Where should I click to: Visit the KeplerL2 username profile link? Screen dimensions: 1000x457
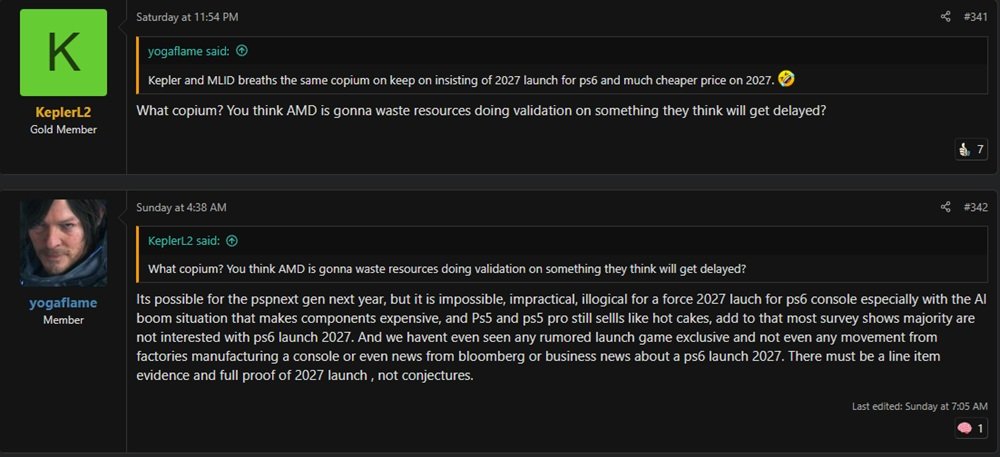click(63, 113)
